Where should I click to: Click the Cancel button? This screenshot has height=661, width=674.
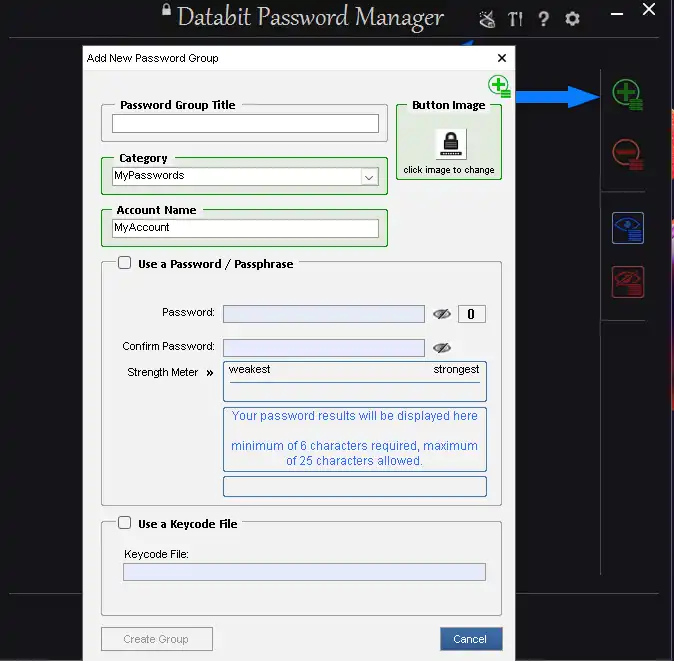pyautogui.click(x=470, y=639)
